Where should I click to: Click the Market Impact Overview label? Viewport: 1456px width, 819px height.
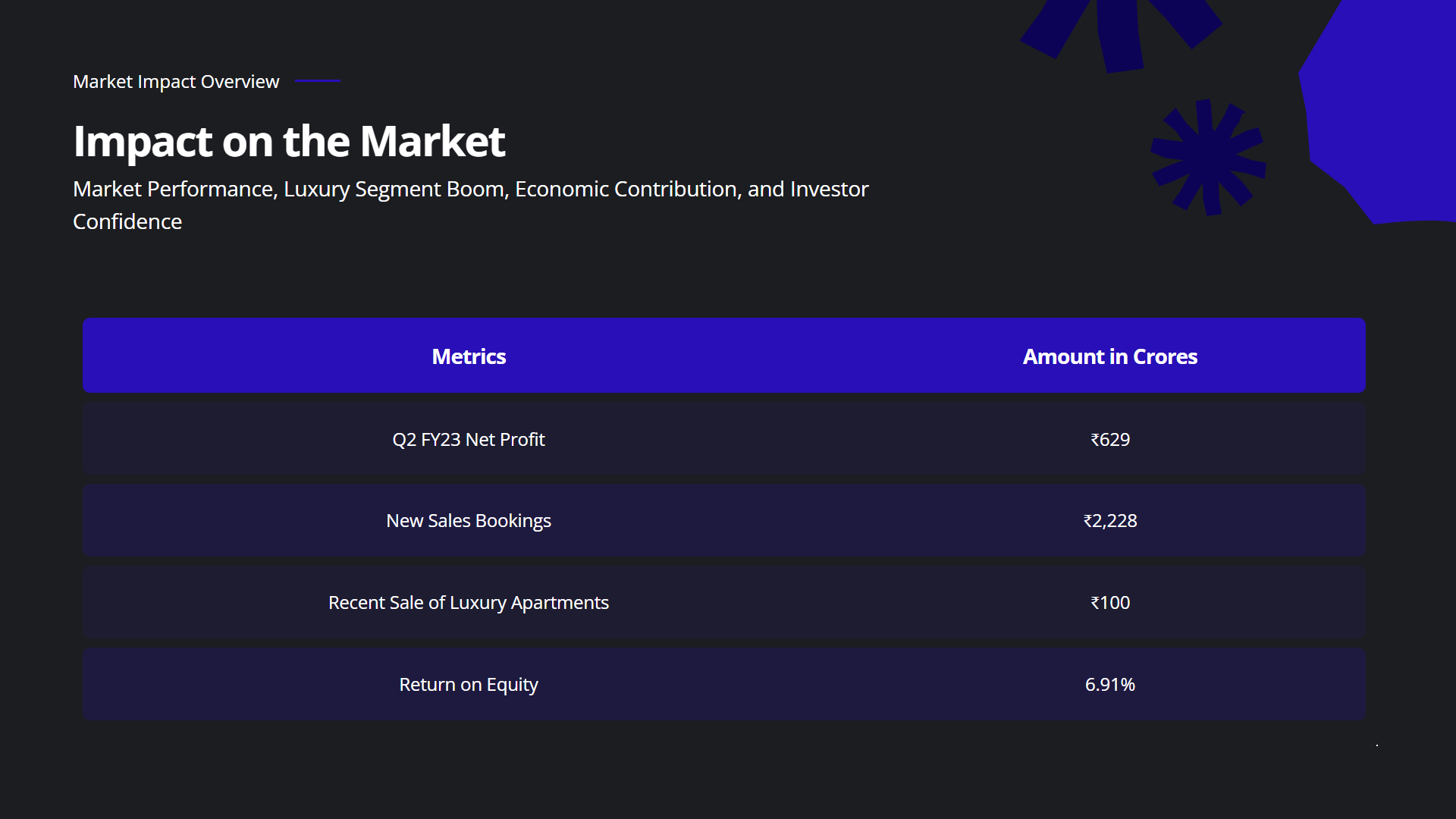(x=176, y=81)
